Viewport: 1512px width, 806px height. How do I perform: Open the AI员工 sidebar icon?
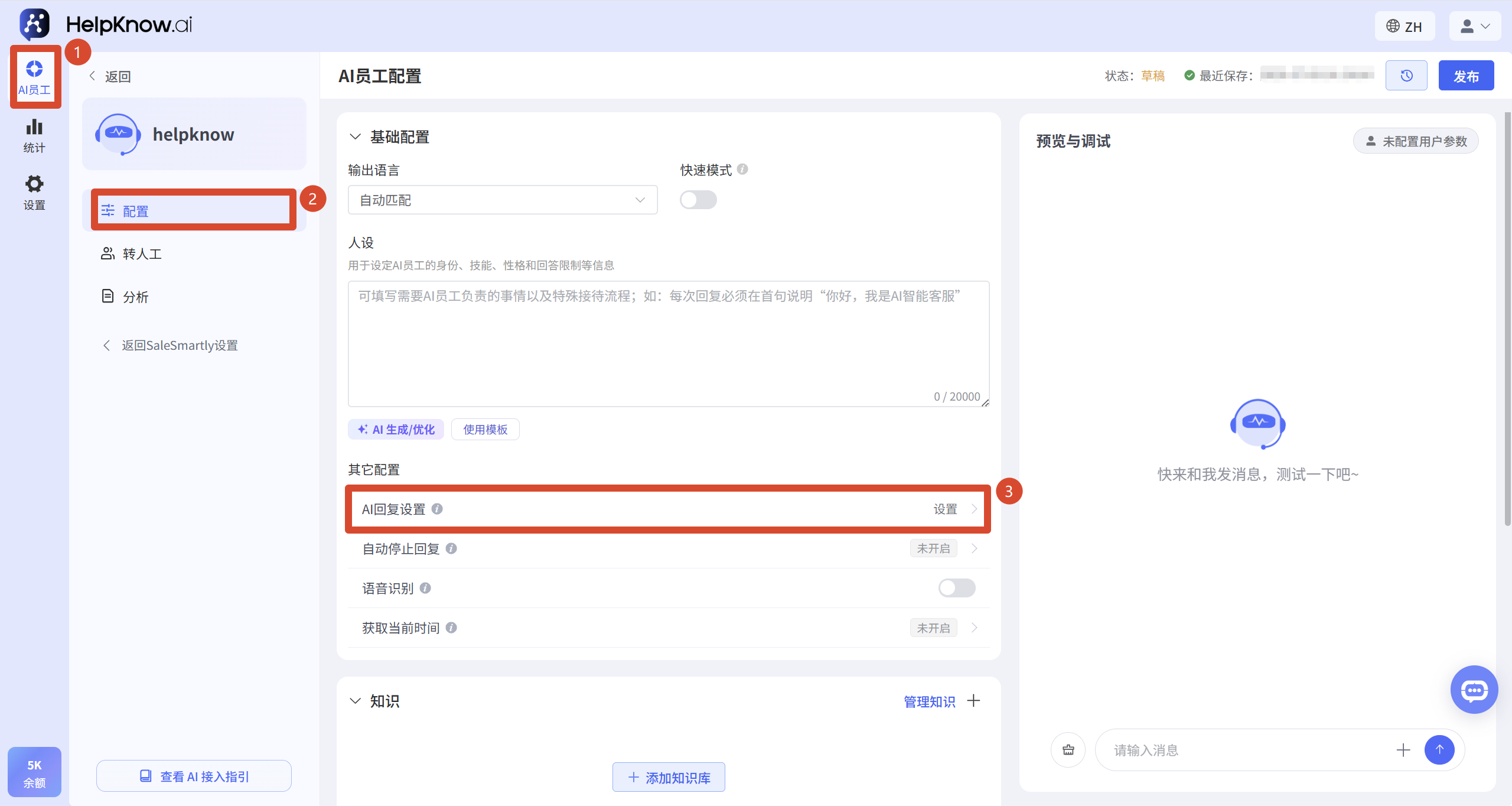point(34,77)
